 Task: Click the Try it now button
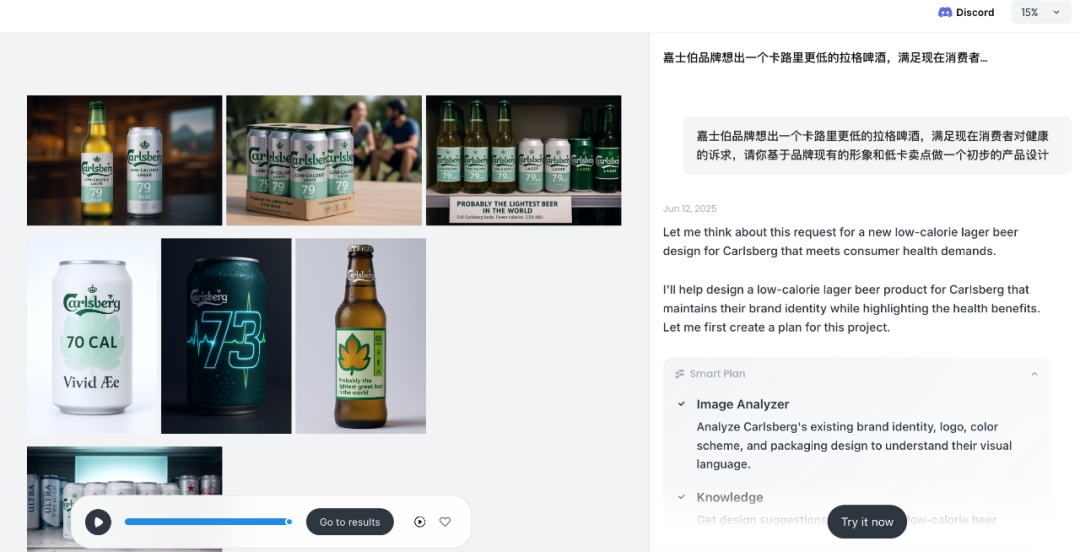[867, 522]
